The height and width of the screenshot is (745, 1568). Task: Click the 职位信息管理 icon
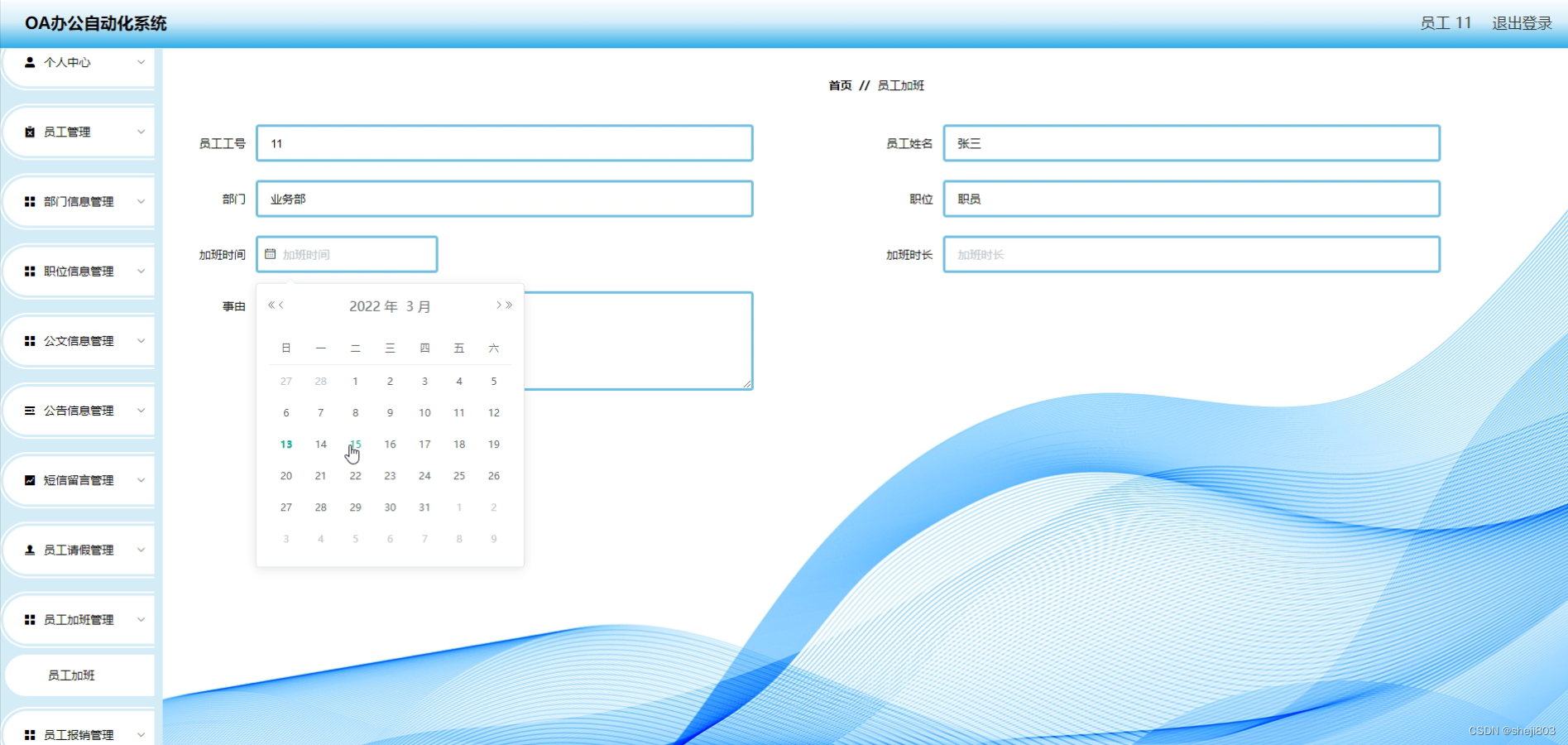pyautogui.click(x=28, y=271)
